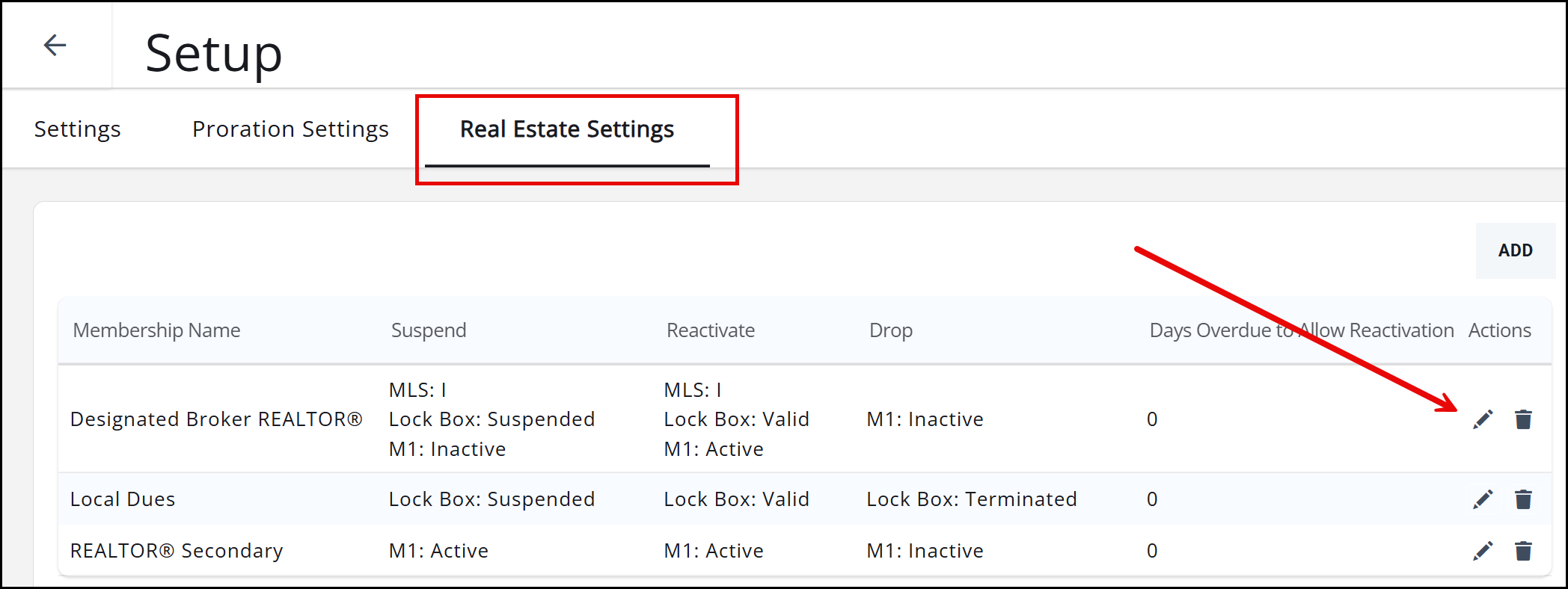Select the REALTOR® Secondary name cell
The width and height of the screenshot is (1568, 589).
pos(177,551)
